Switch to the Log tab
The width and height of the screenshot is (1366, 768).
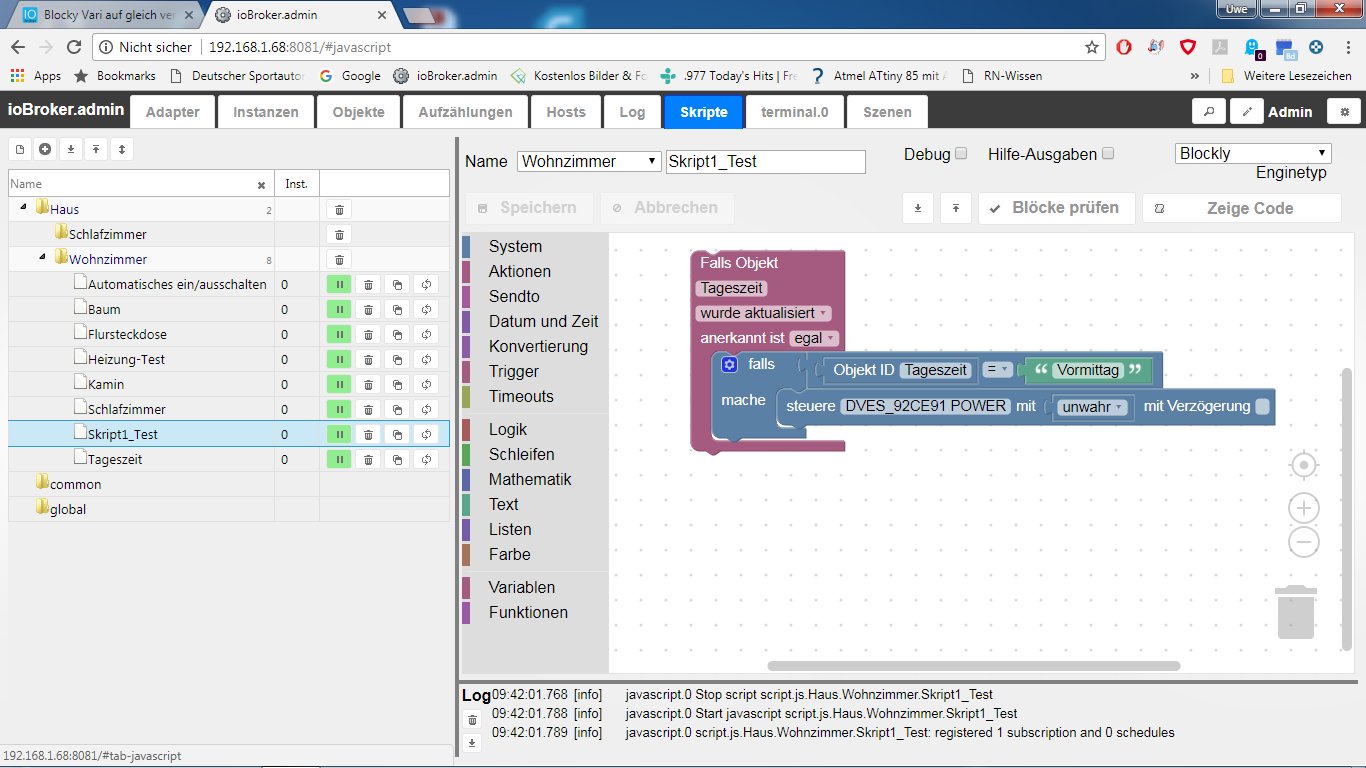point(632,112)
